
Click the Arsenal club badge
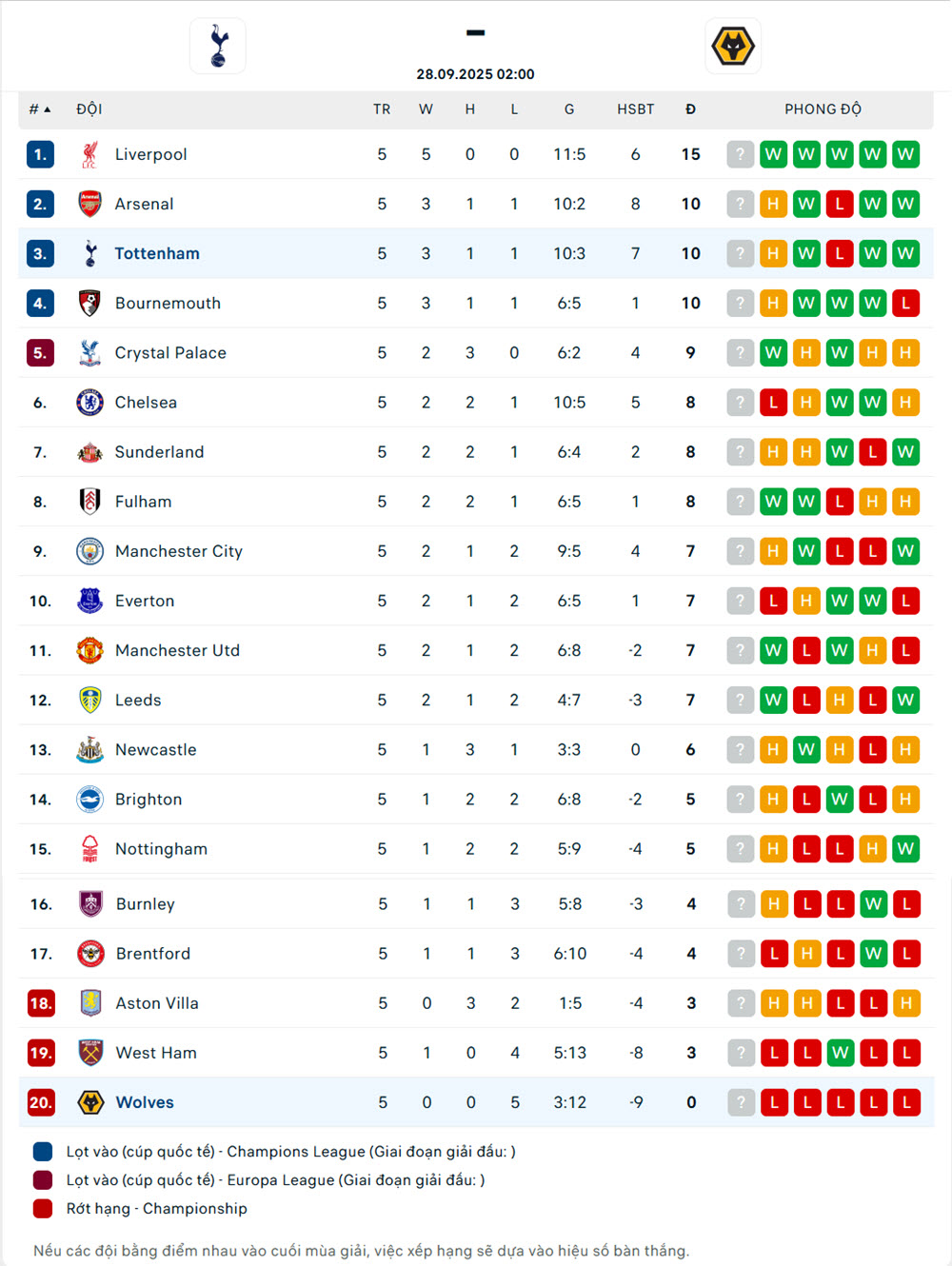click(x=89, y=204)
